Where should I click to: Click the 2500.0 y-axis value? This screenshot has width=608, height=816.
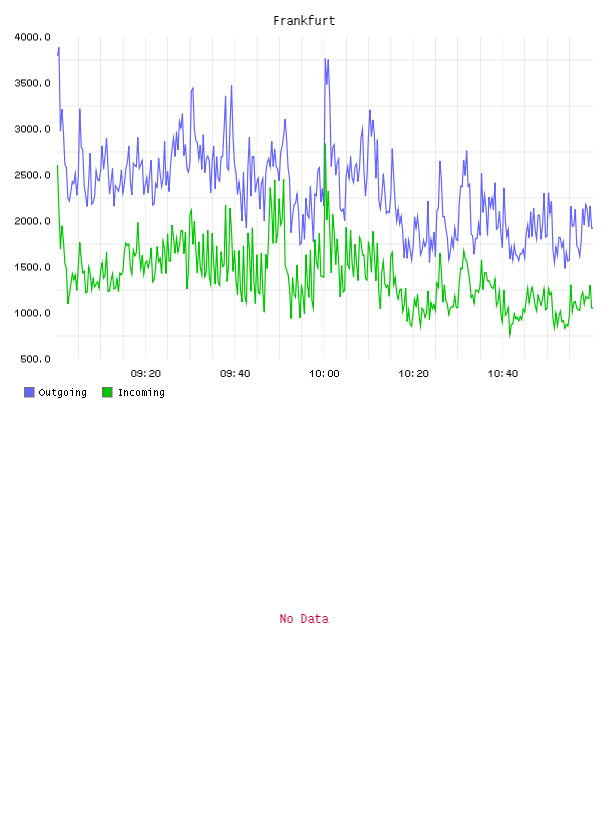click(32, 175)
